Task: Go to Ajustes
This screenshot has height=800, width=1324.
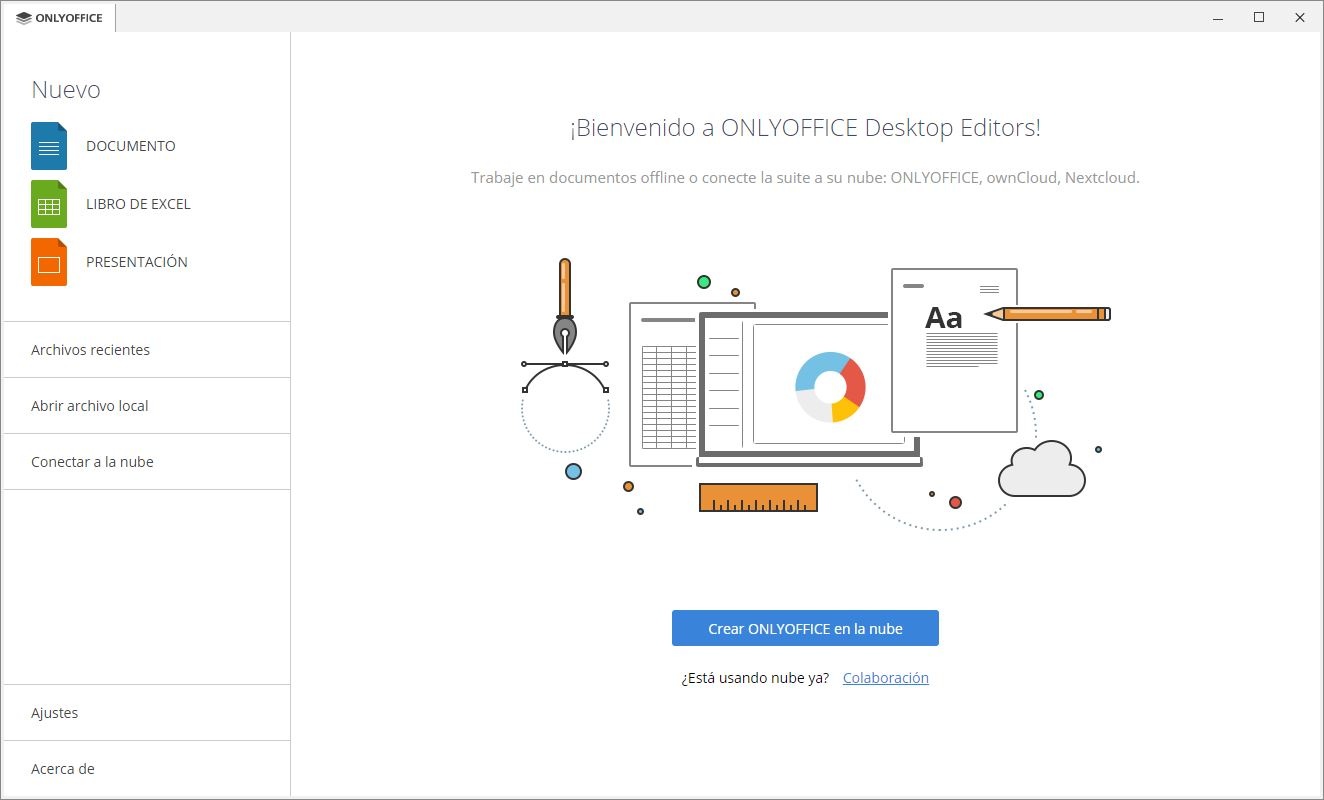Action: click(x=147, y=713)
